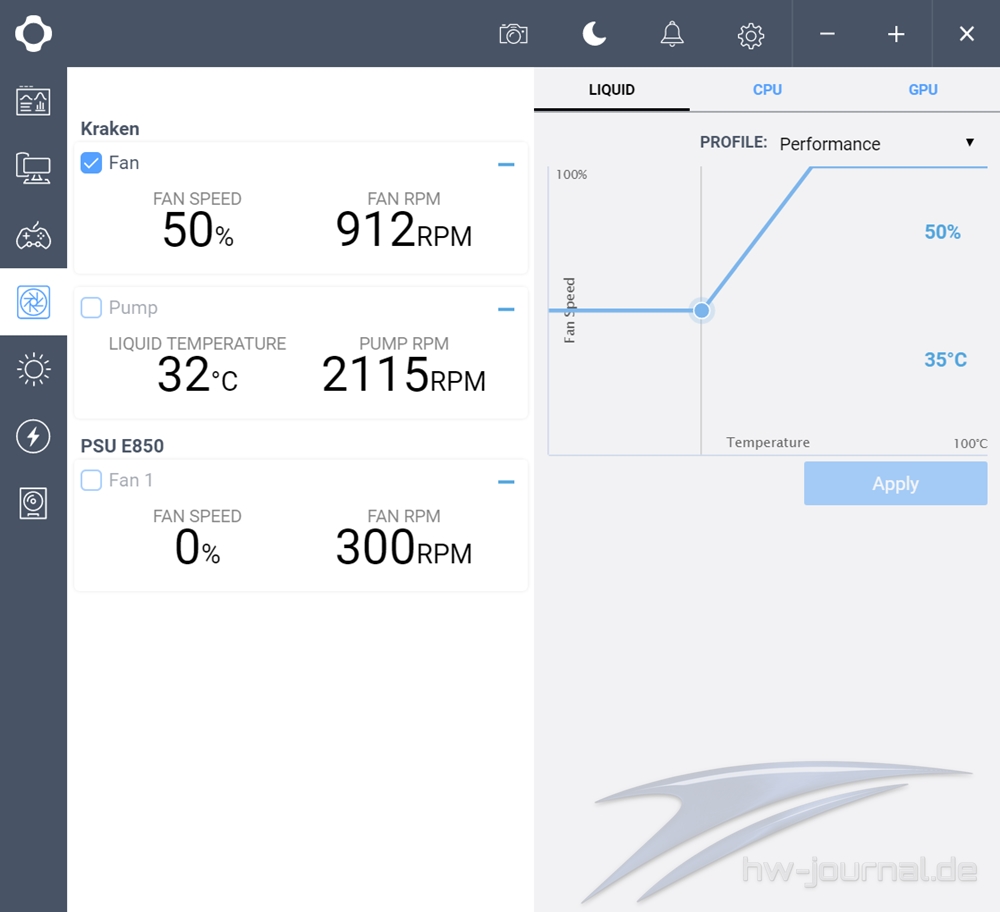Collapse the Pump card

[x=506, y=309]
